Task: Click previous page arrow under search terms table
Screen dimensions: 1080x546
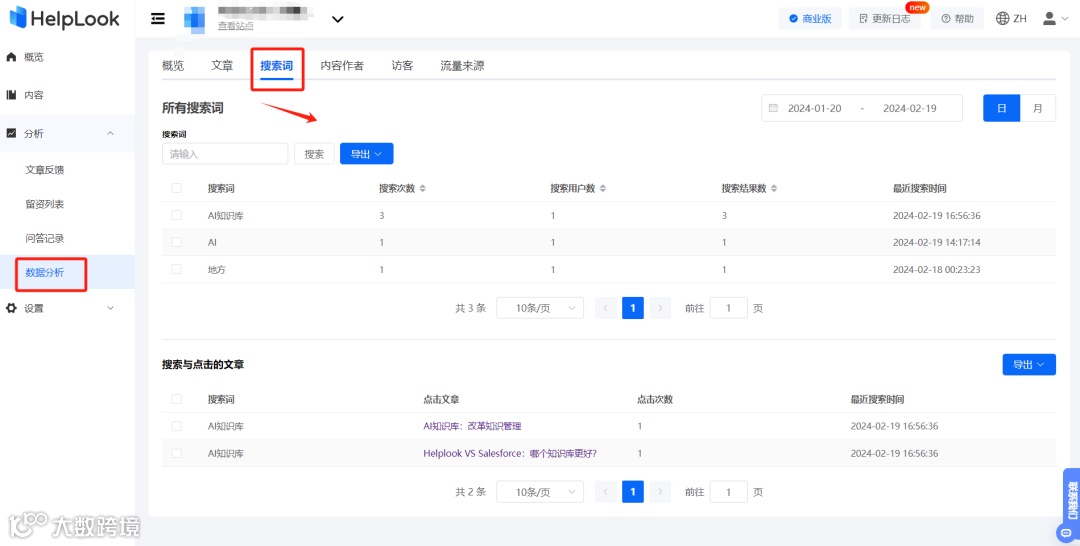Action: coord(606,308)
